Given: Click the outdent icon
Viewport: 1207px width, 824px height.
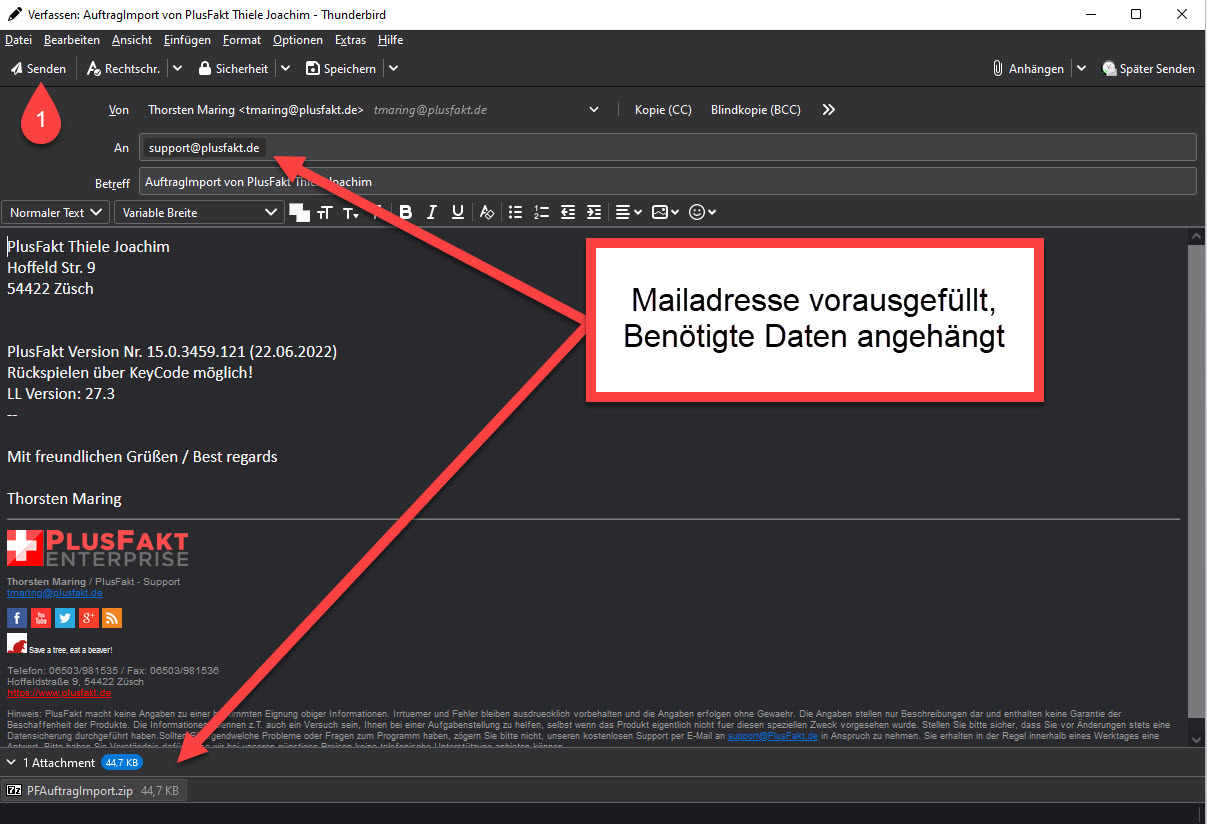Looking at the screenshot, I should tap(568, 212).
